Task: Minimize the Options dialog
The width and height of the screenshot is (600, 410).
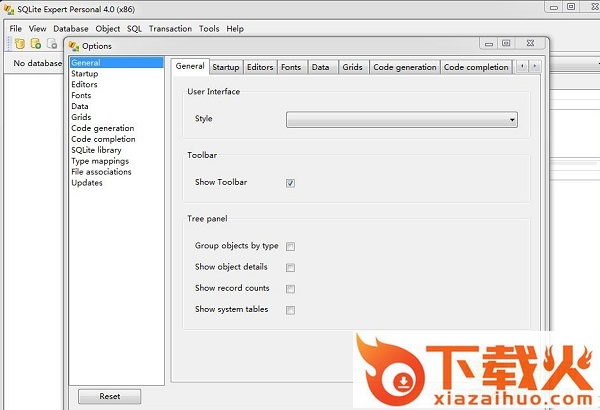Action: tap(487, 43)
